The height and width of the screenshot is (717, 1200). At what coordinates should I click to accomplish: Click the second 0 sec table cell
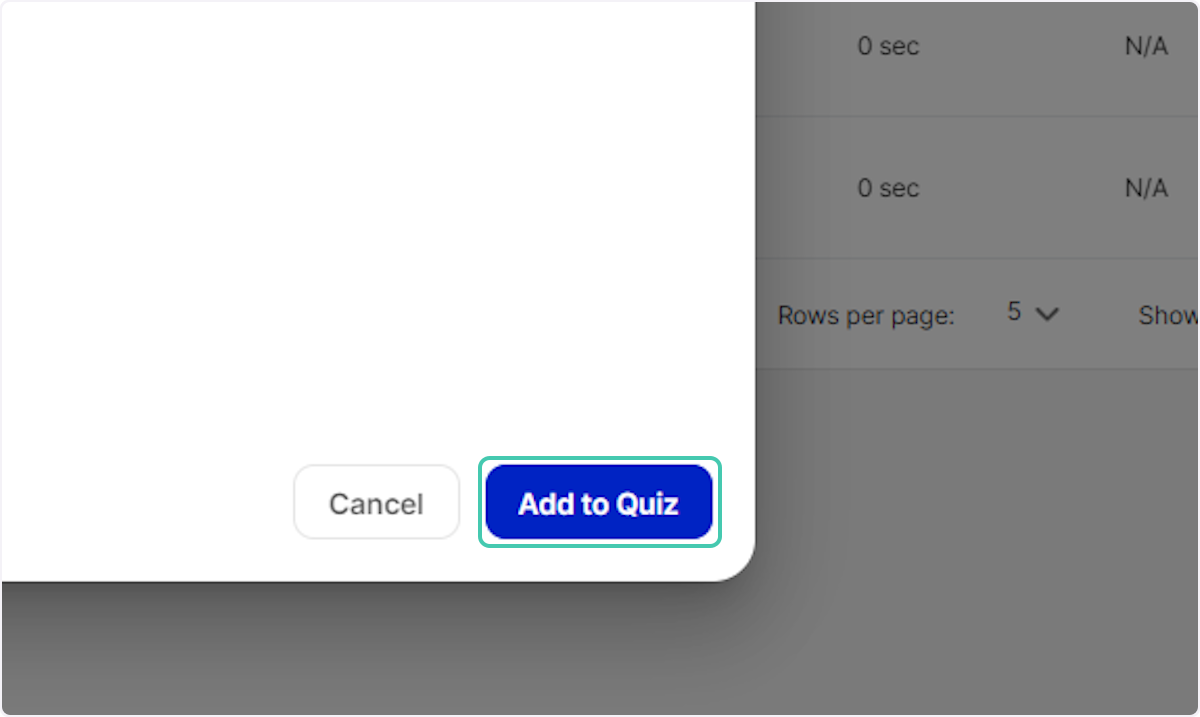click(887, 188)
